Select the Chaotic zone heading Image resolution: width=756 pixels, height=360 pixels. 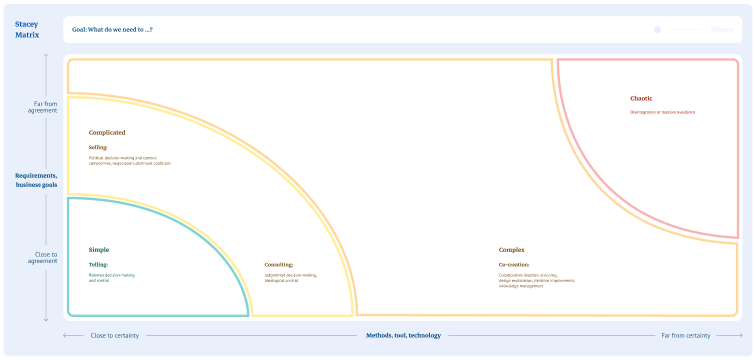pyautogui.click(x=641, y=99)
